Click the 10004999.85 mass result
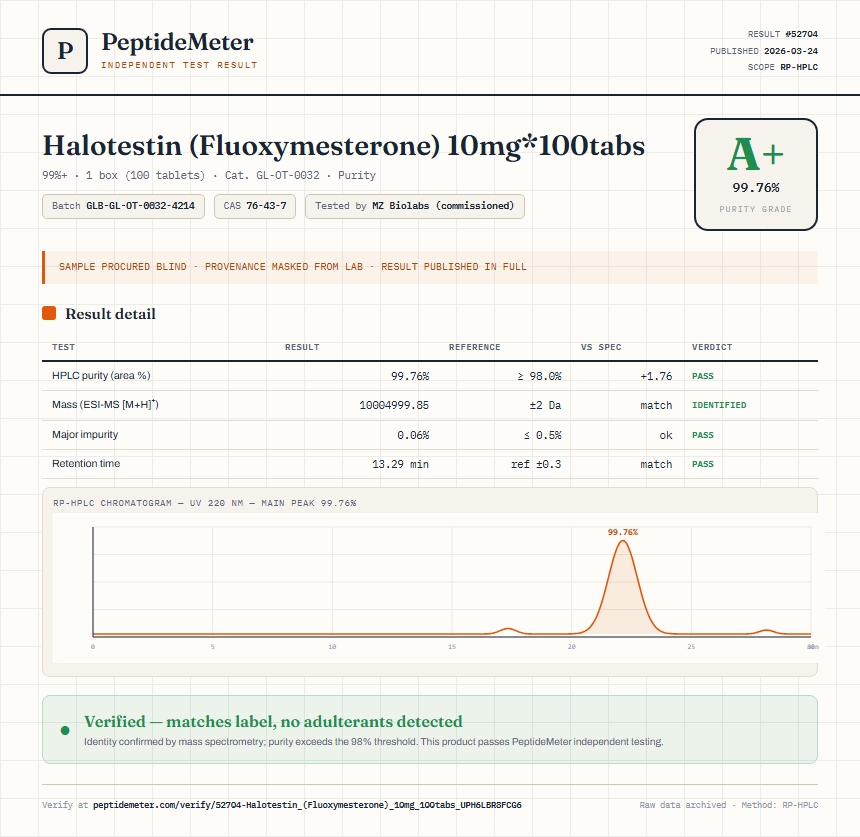This screenshot has width=860, height=837. point(394,405)
